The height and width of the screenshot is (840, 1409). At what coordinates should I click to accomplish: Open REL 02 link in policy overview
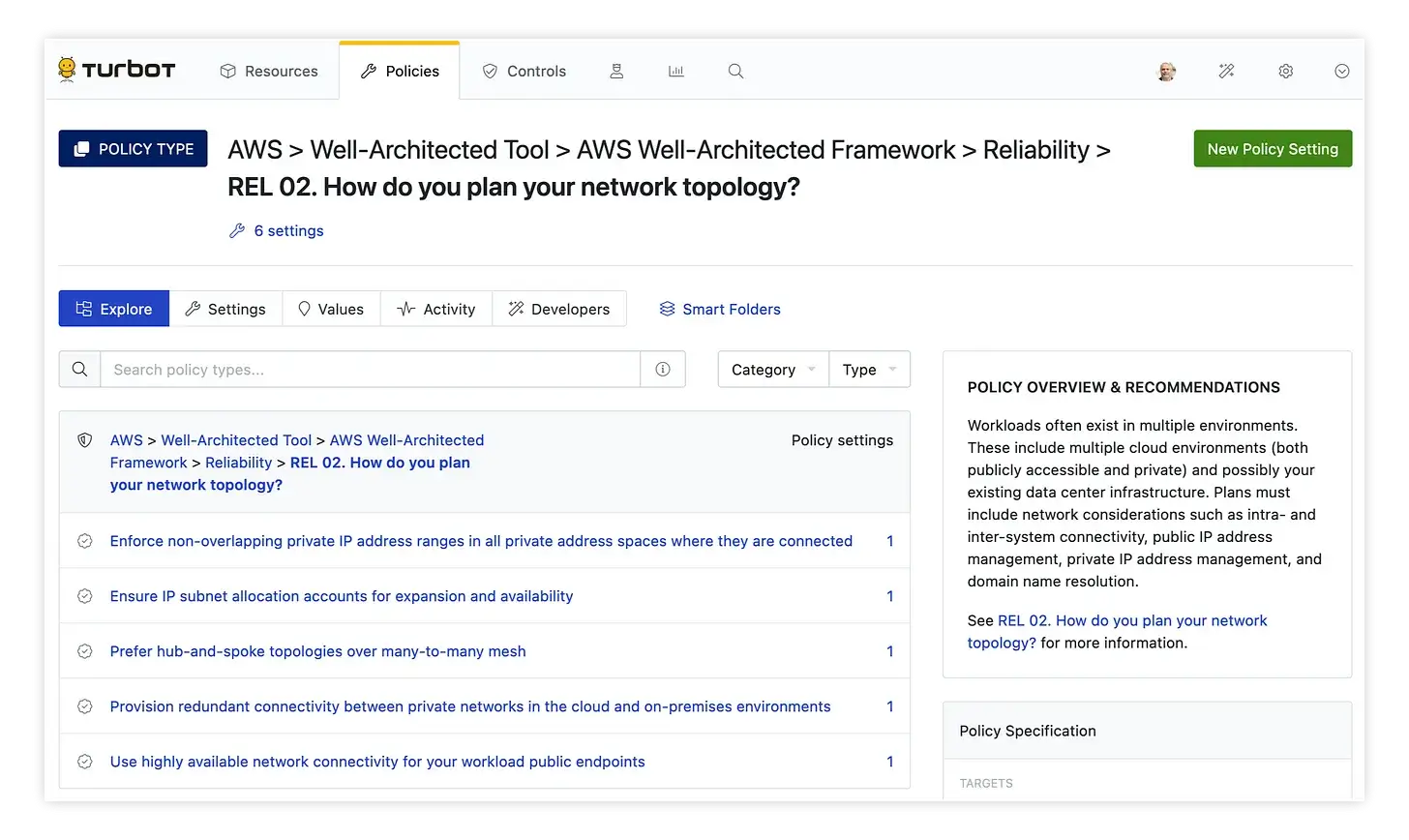pyautogui.click(x=1118, y=631)
